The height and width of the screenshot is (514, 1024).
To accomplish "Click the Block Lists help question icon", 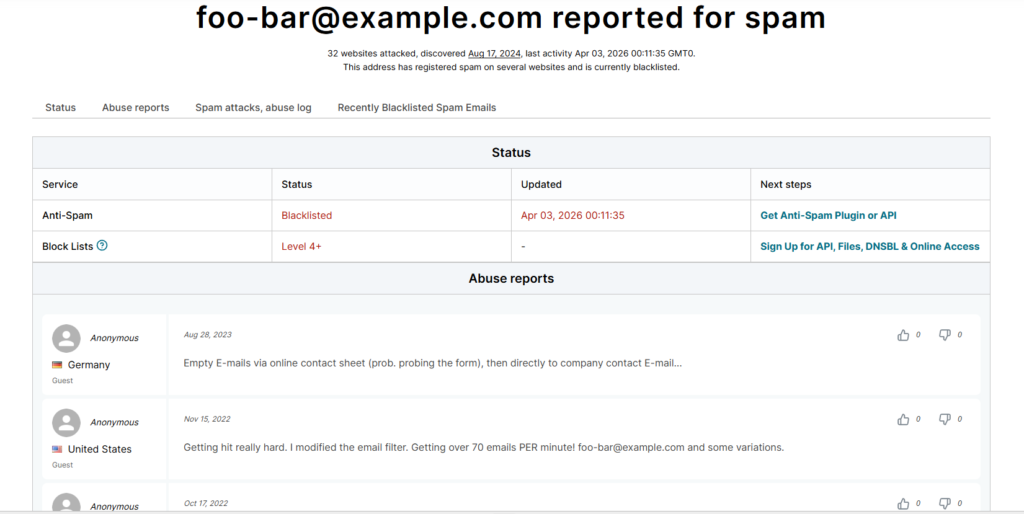I will (x=102, y=246).
